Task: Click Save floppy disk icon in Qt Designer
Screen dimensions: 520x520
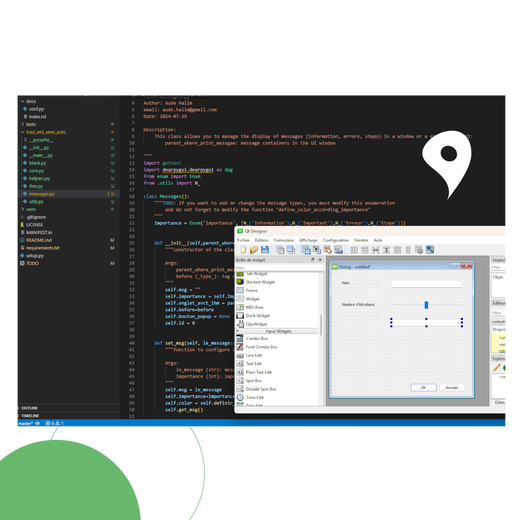Action: [x=265, y=250]
